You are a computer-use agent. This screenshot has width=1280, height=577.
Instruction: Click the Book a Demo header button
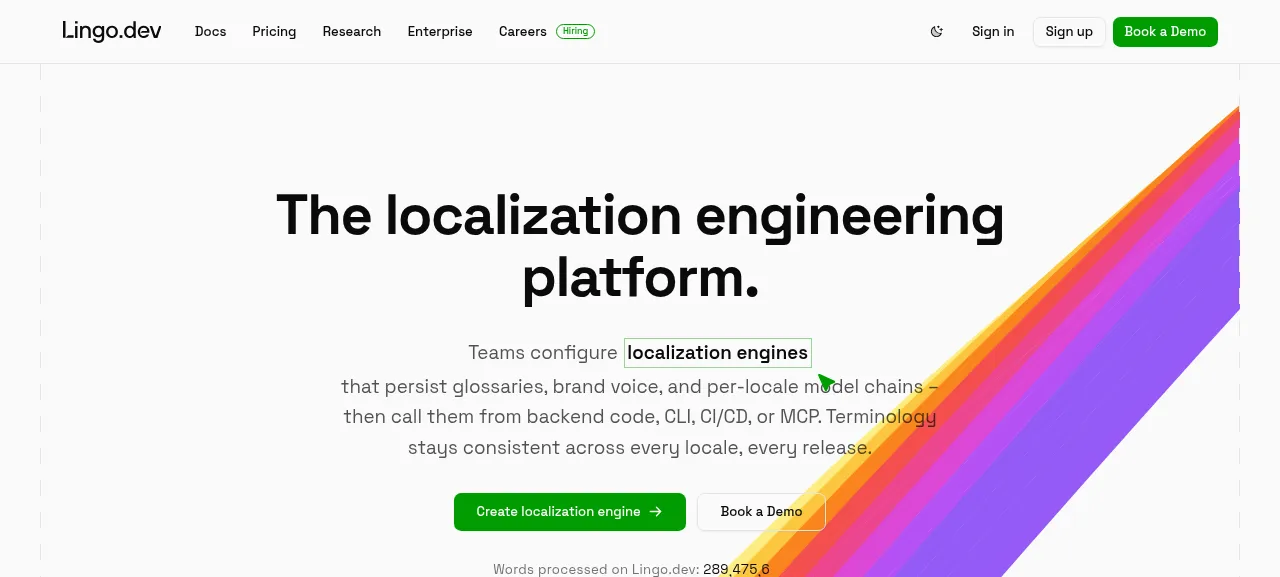click(x=1165, y=31)
